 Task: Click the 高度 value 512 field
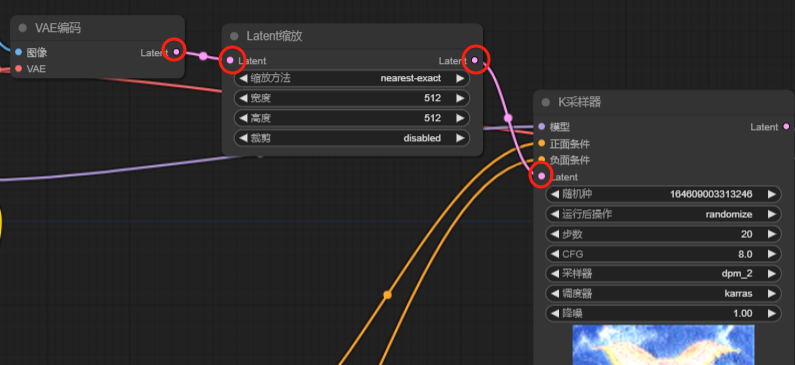[351, 118]
